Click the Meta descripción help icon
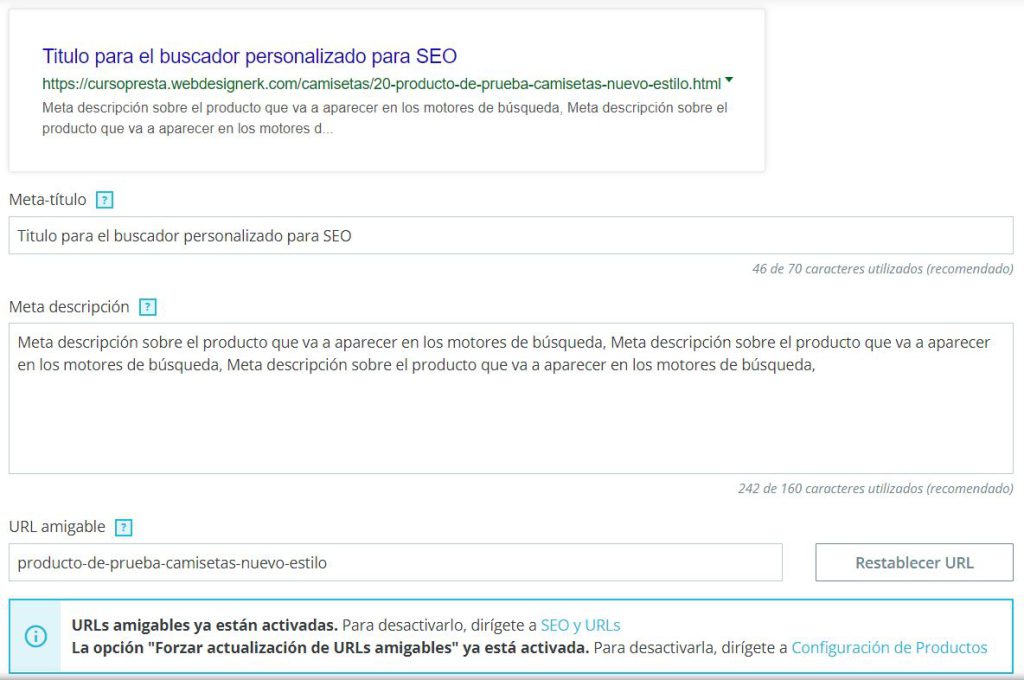The height and width of the screenshot is (680, 1024). click(148, 307)
